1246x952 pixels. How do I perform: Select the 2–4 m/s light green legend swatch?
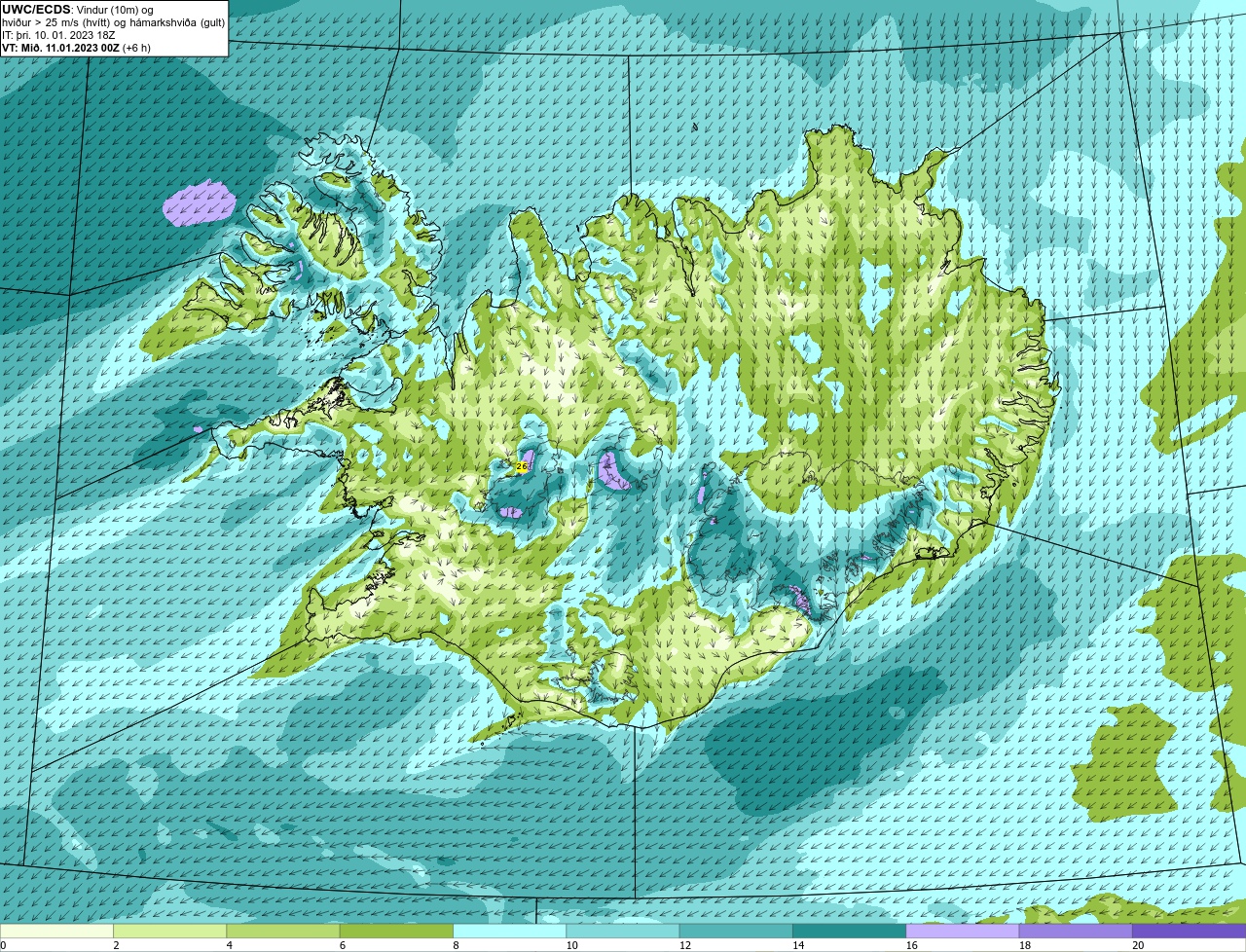[x=169, y=931]
